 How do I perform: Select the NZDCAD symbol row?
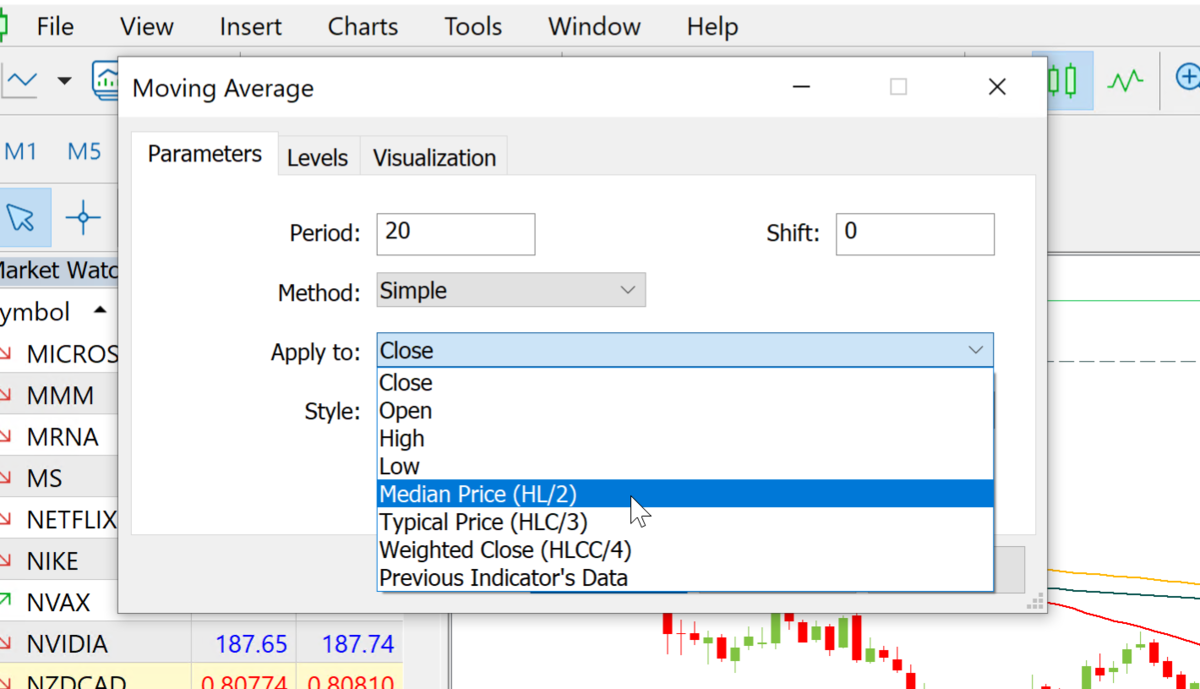click(x=200, y=677)
